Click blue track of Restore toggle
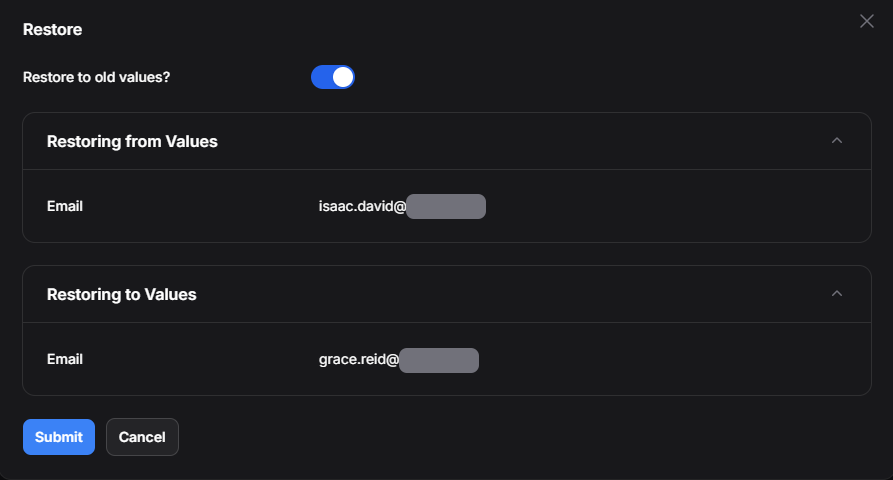893x480 pixels. [x=322, y=77]
